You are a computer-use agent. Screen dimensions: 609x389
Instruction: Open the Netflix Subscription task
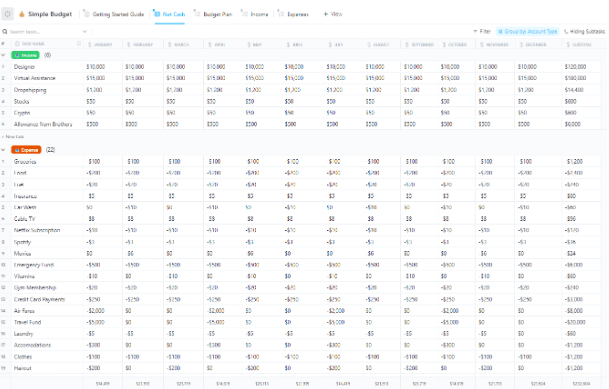click(37, 230)
